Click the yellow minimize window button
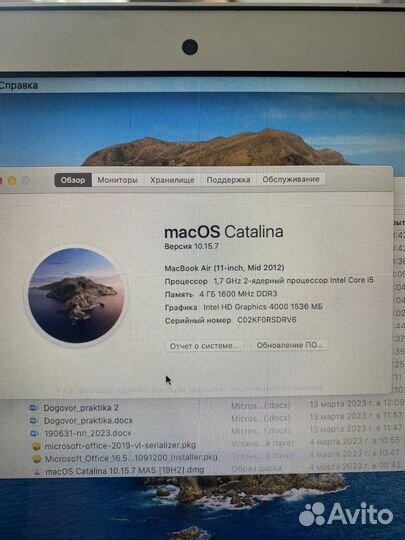405x540 pixels. pos(12,180)
